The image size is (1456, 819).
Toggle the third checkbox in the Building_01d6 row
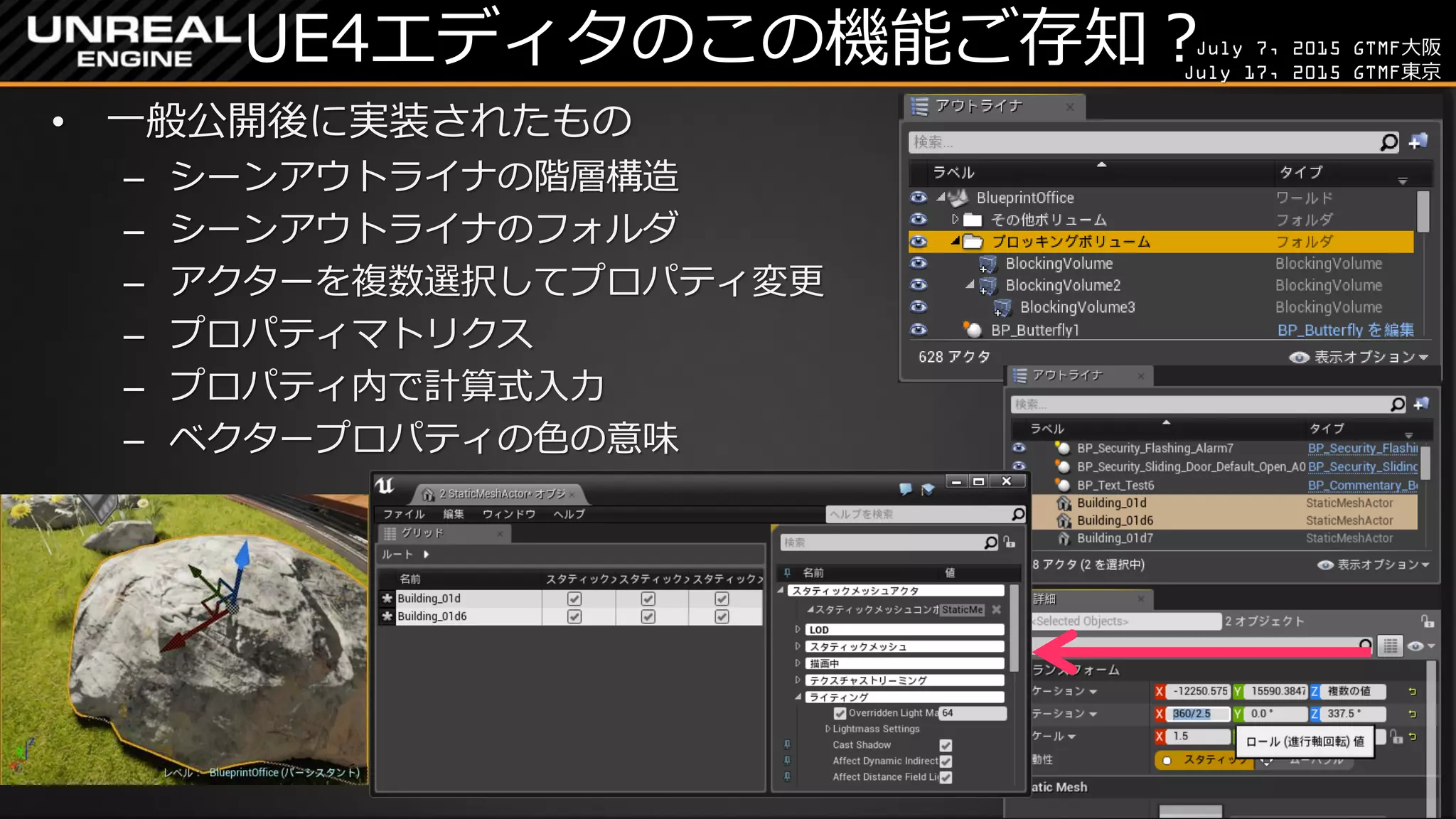722,616
